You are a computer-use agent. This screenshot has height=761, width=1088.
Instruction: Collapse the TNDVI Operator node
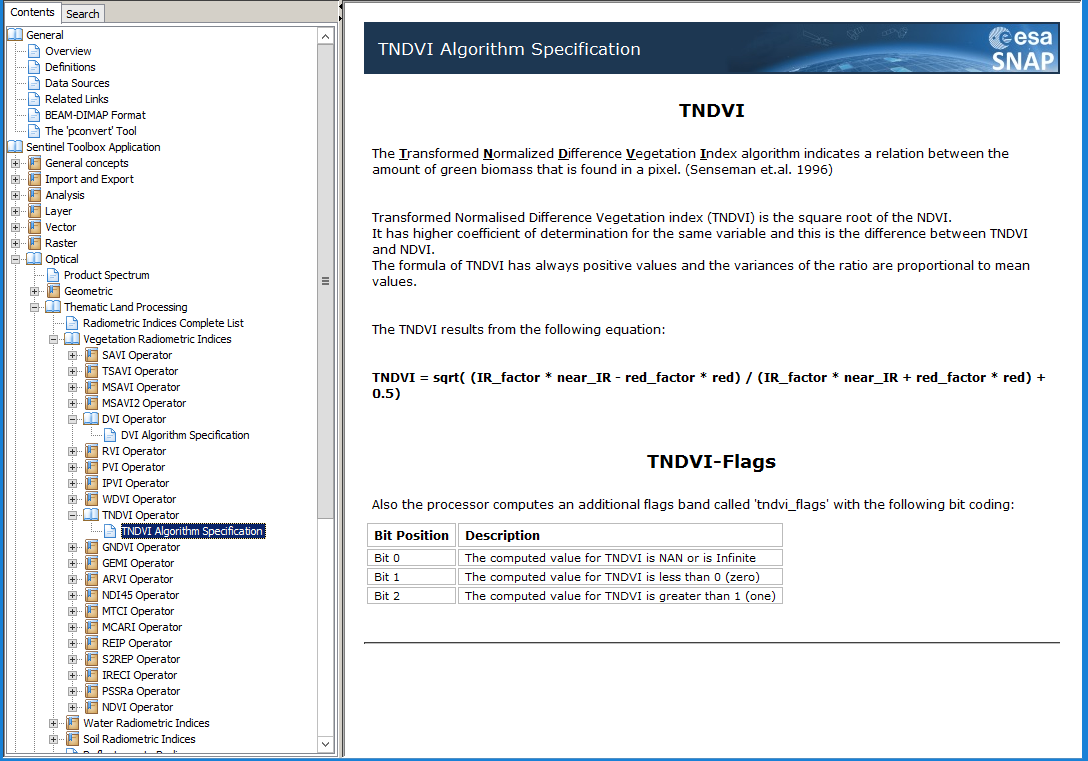pyautogui.click(x=72, y=515)
